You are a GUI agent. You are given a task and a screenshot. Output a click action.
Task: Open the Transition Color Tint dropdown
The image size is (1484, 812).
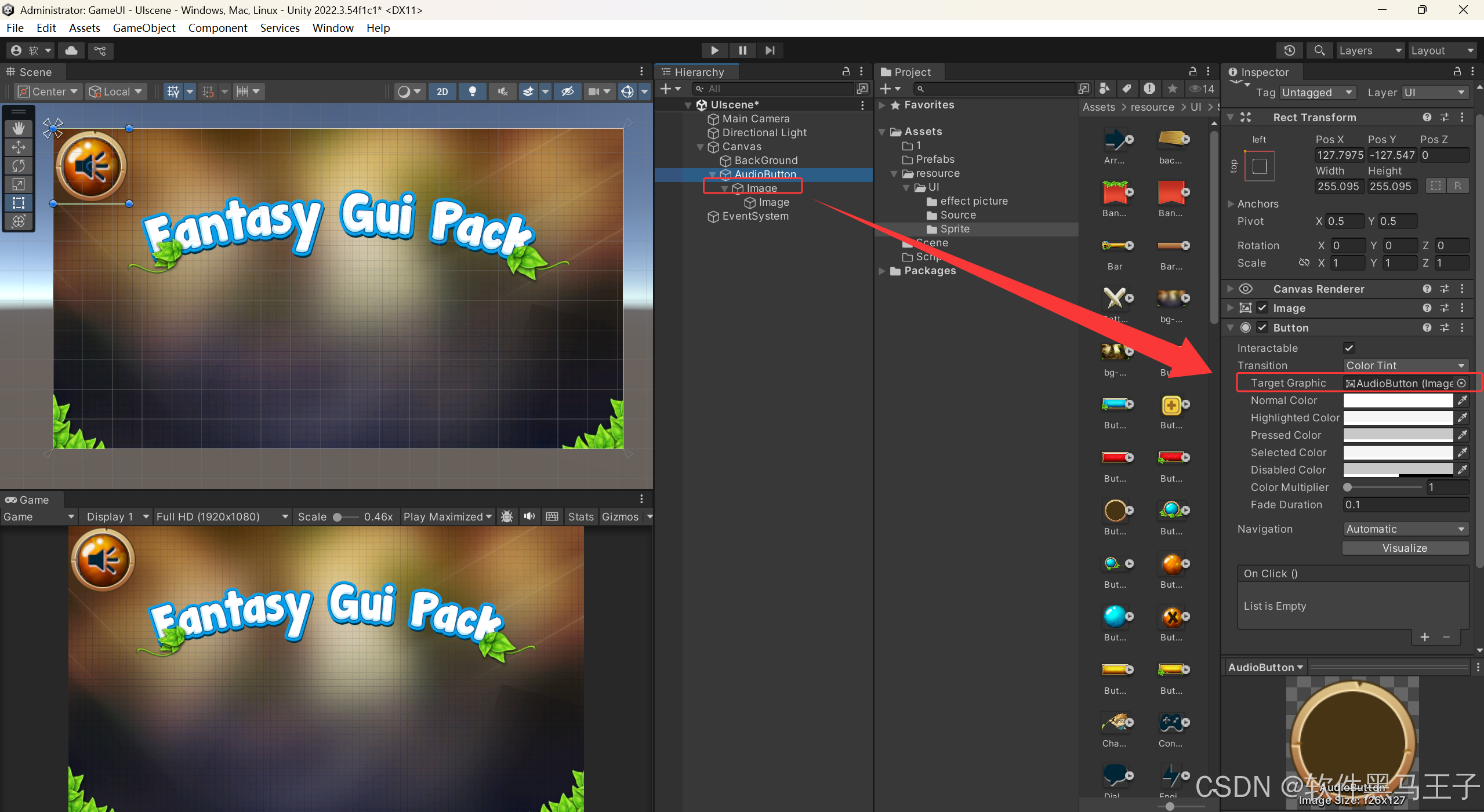(1405, 365)
